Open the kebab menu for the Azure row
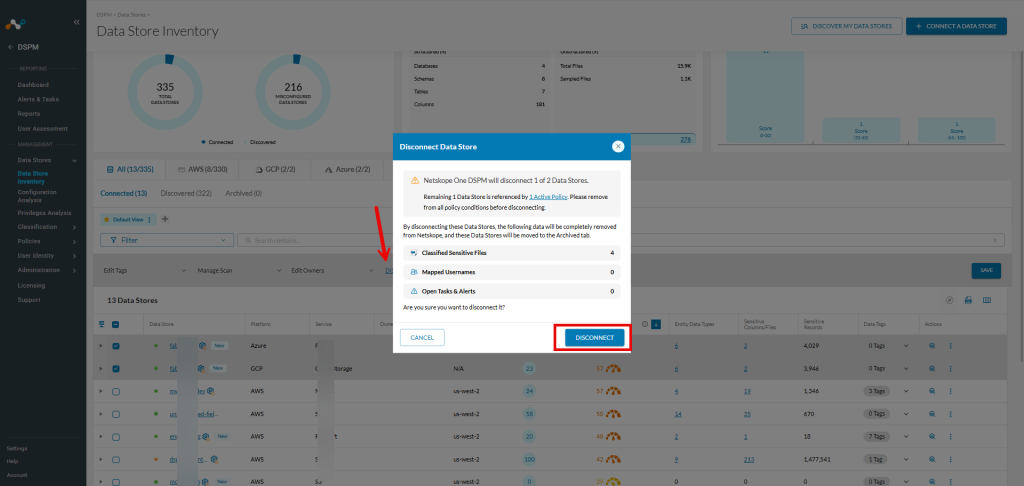The image size is (1024, 486). coord(950,346)
